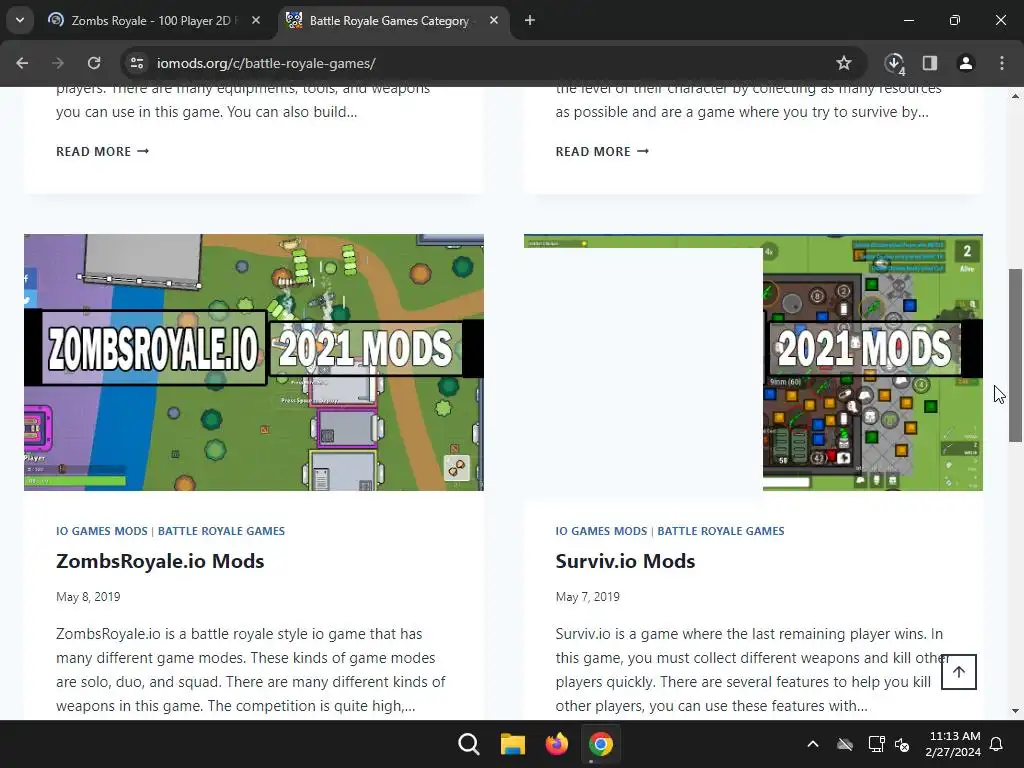Open a new browser tab

530,20
